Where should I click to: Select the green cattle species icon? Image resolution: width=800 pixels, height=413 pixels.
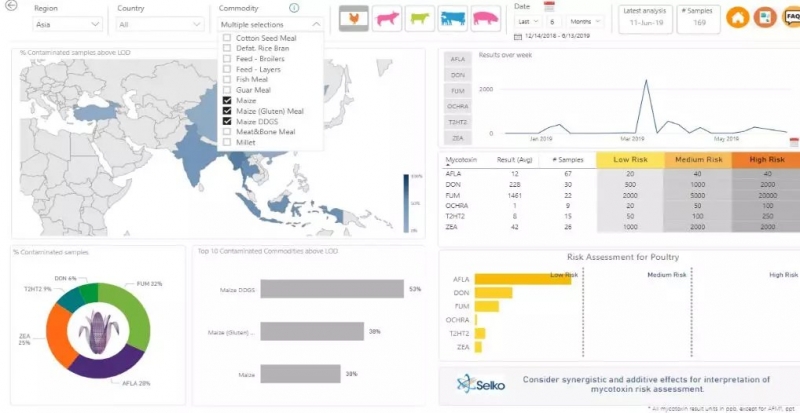click(419, 18)
